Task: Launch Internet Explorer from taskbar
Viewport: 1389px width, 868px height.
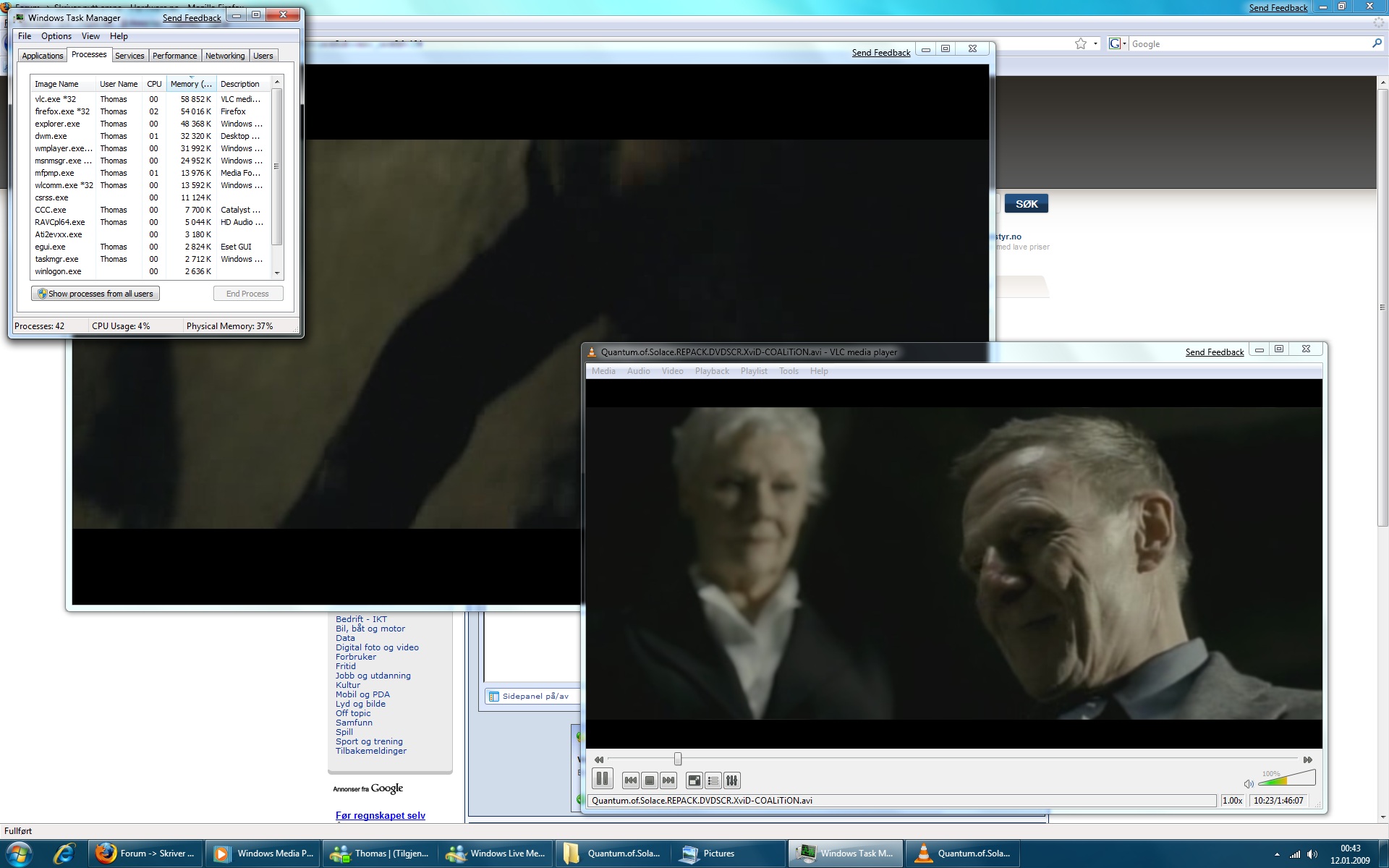Action: click(x=64, y=854)
